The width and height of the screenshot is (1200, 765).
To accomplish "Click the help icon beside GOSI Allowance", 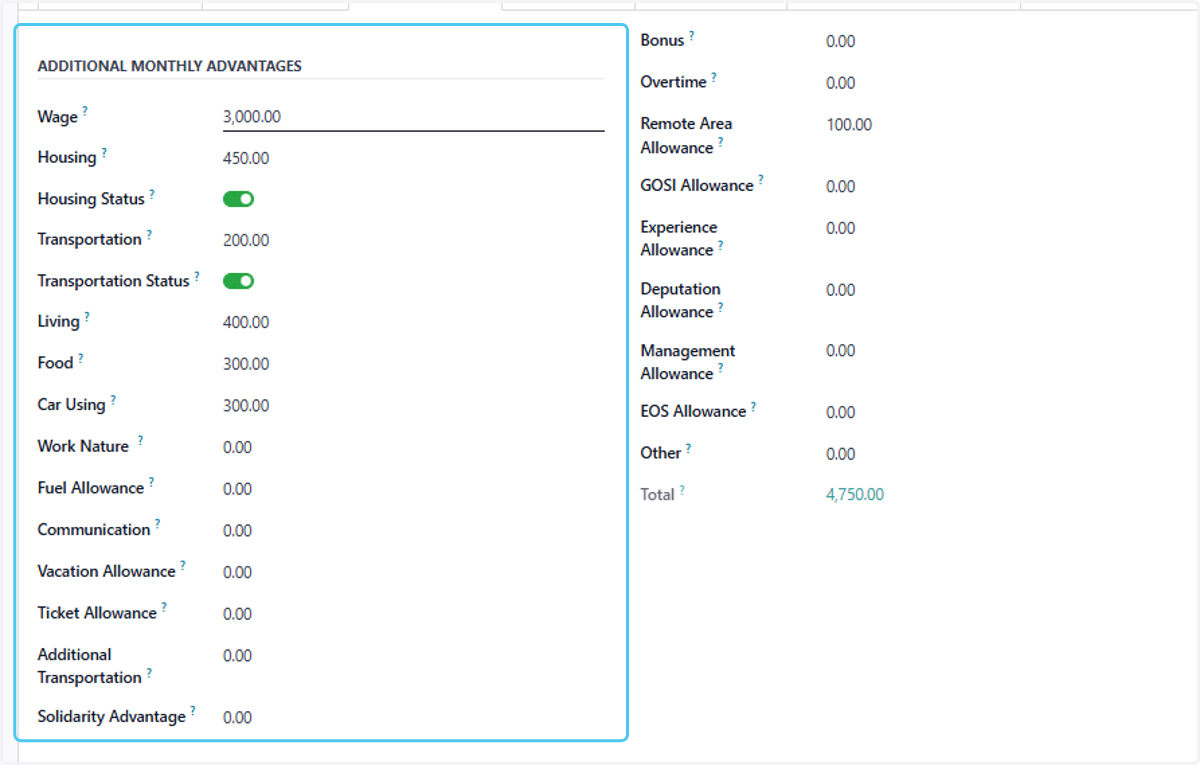I will pos(761,180).
